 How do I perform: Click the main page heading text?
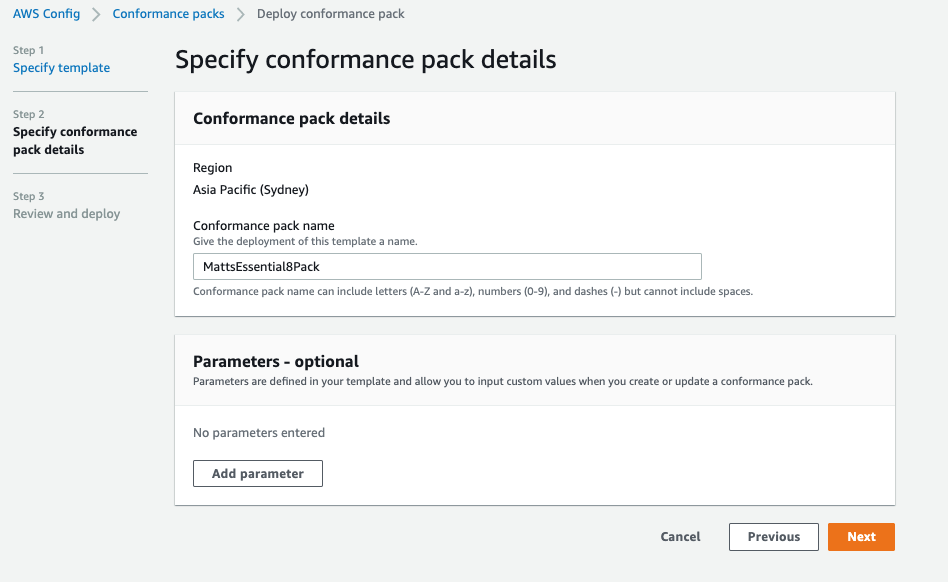pyautogui.click(x=365, y=60)
